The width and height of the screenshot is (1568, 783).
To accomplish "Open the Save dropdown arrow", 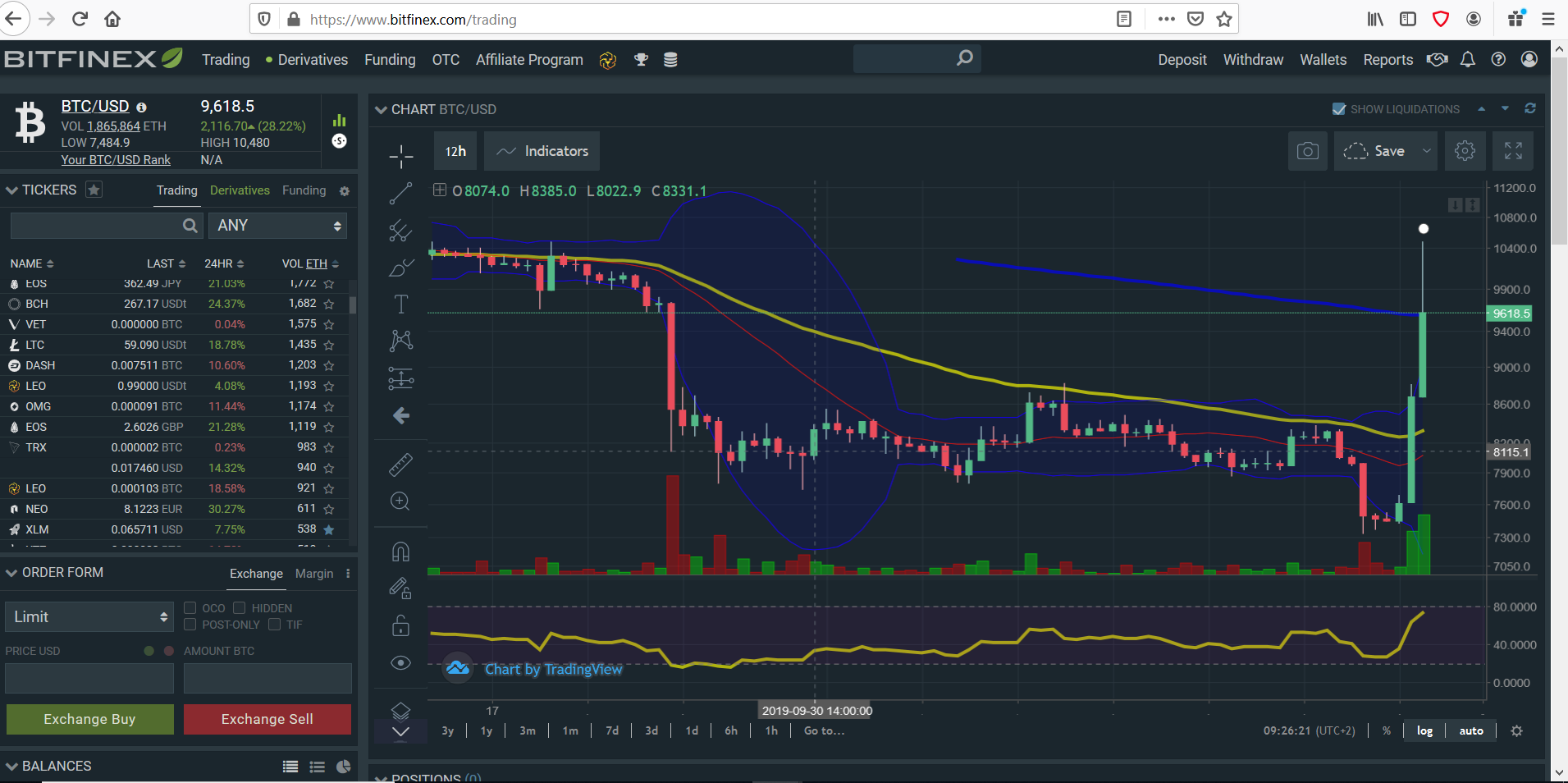I will (1426, 151).
